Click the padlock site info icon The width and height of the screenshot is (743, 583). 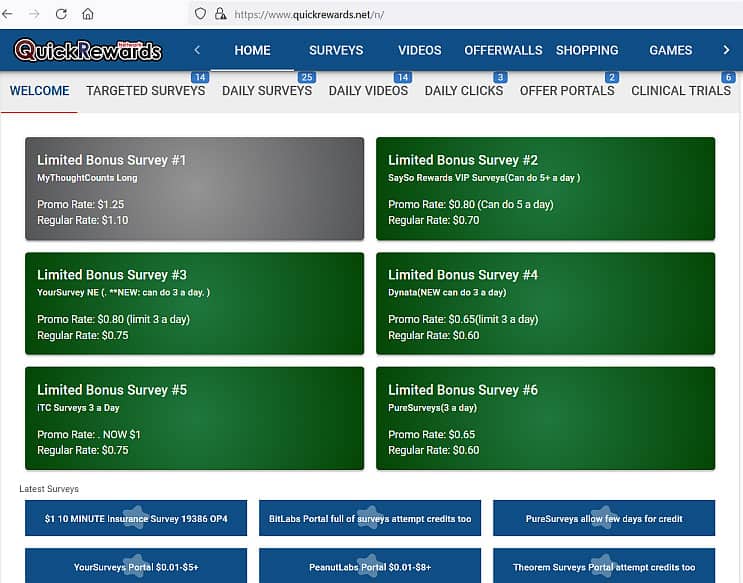click(x=220, y=14)
